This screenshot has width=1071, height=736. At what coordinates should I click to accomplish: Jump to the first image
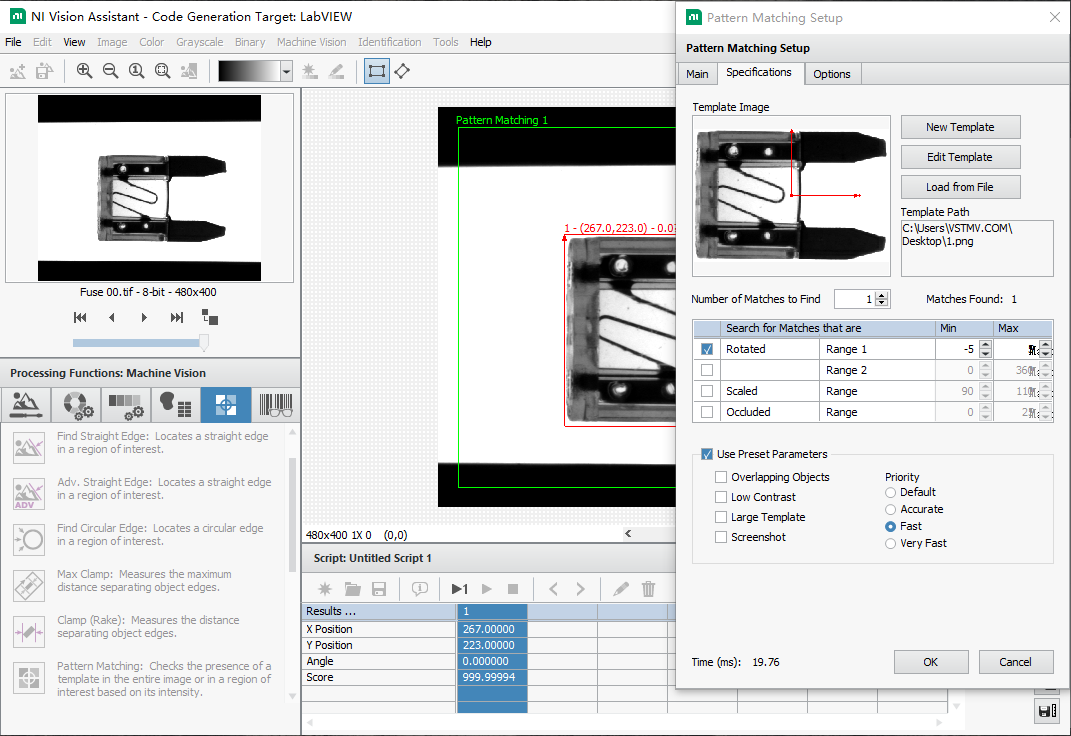point(80,317)
